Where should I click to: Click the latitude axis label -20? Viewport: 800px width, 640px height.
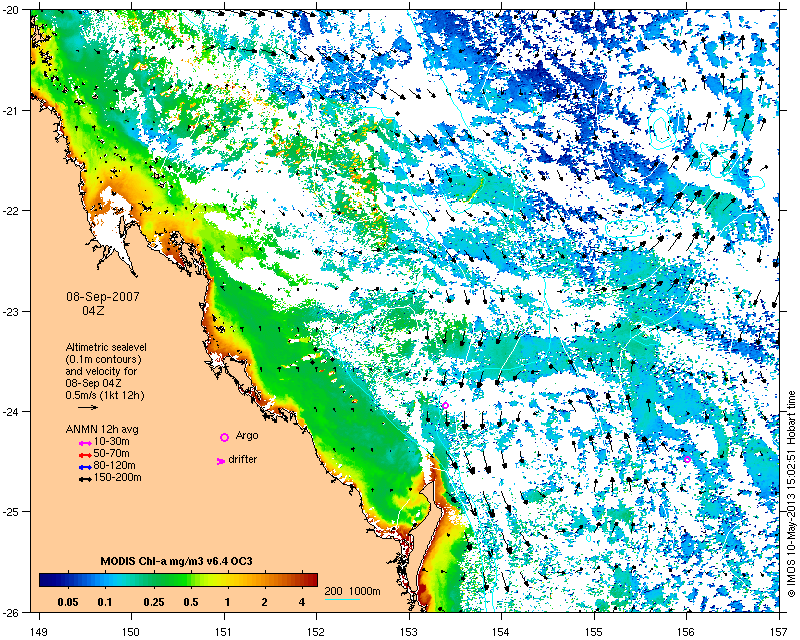pyautogui.click(x=12, y=10)
